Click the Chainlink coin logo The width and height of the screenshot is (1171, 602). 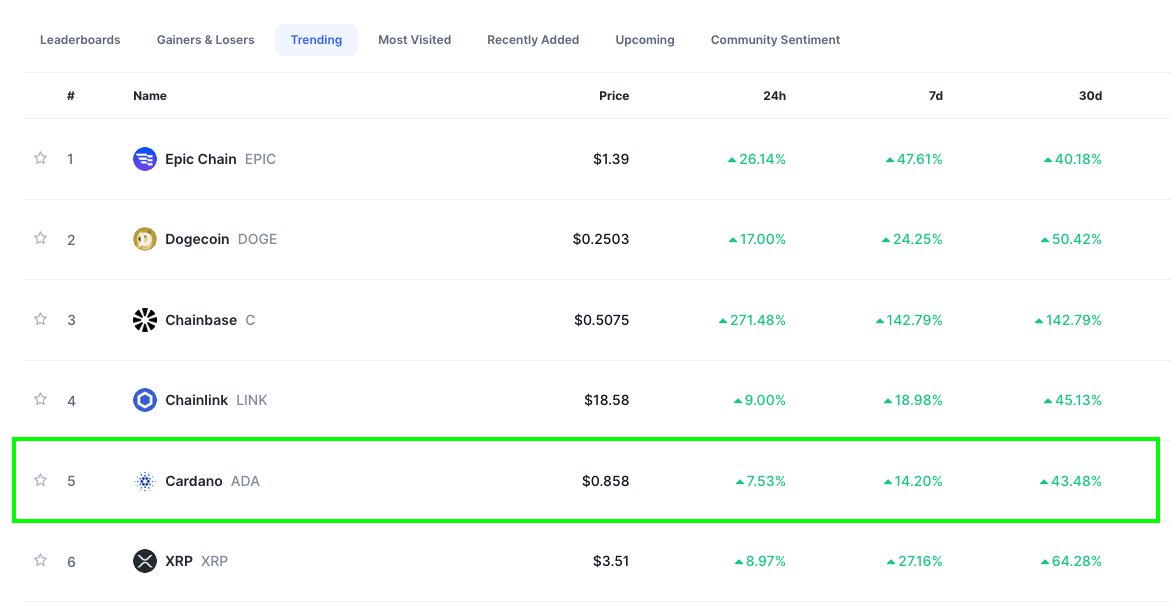coord(145,400)
